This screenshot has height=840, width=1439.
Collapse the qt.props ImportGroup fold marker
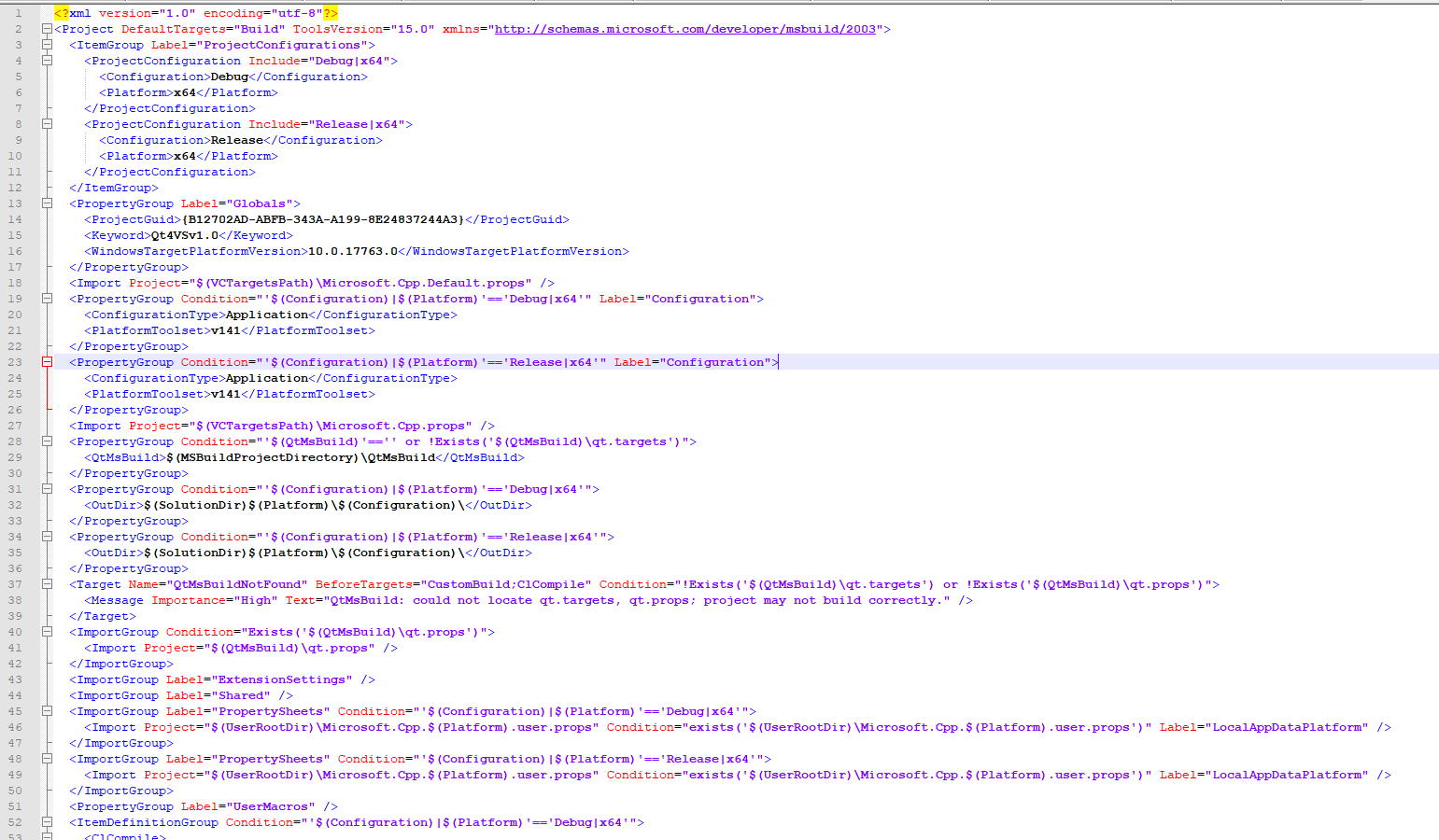click(47, 632)
